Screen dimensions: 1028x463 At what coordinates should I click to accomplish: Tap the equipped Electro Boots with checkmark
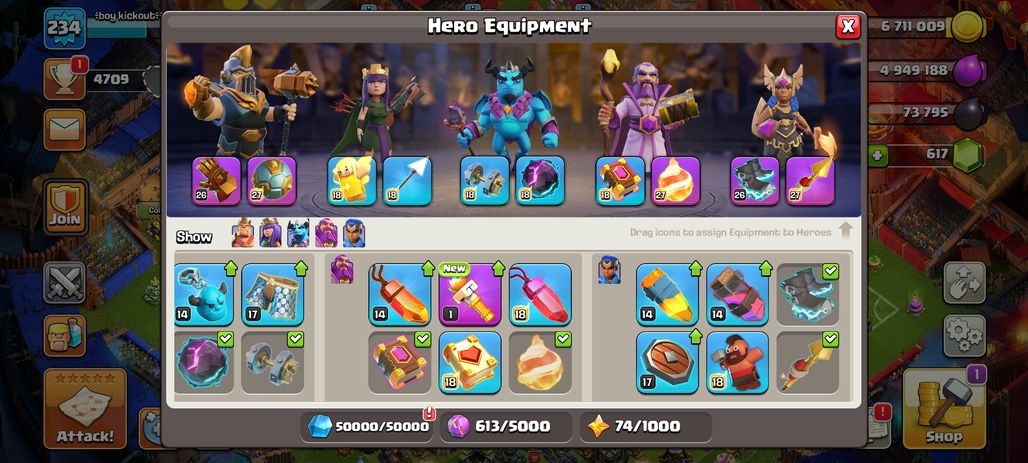(808, 294)
